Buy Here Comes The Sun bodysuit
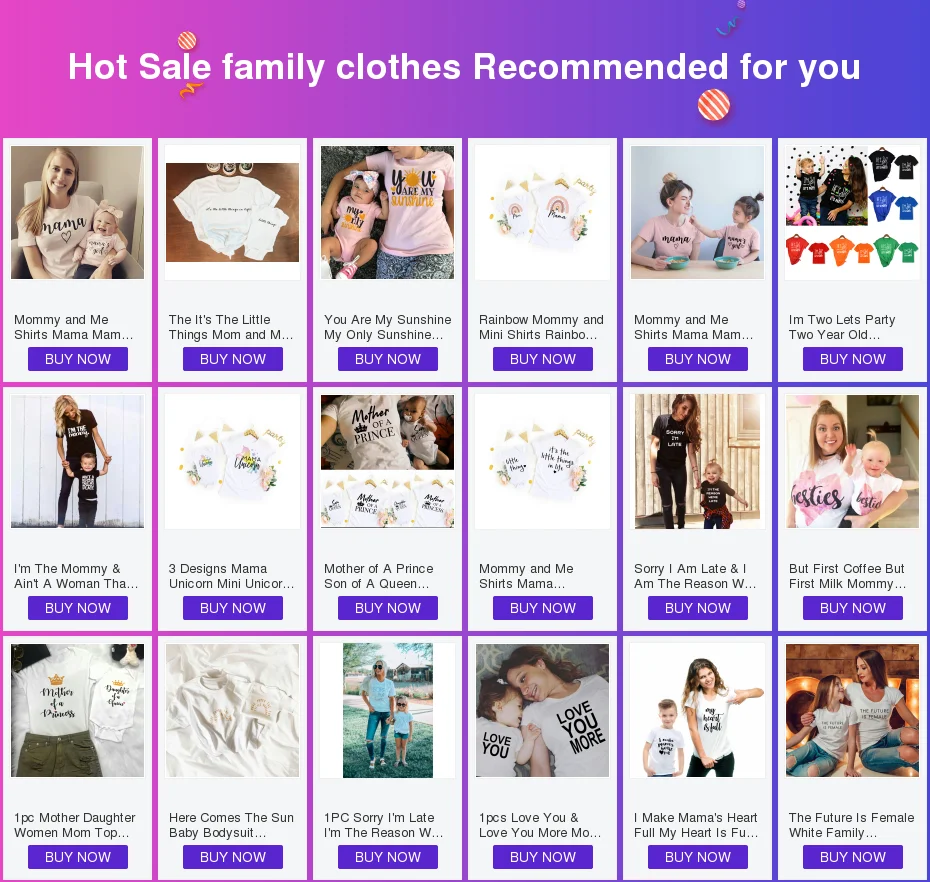The width and height of the screenshot is (930, 882). 232,857
